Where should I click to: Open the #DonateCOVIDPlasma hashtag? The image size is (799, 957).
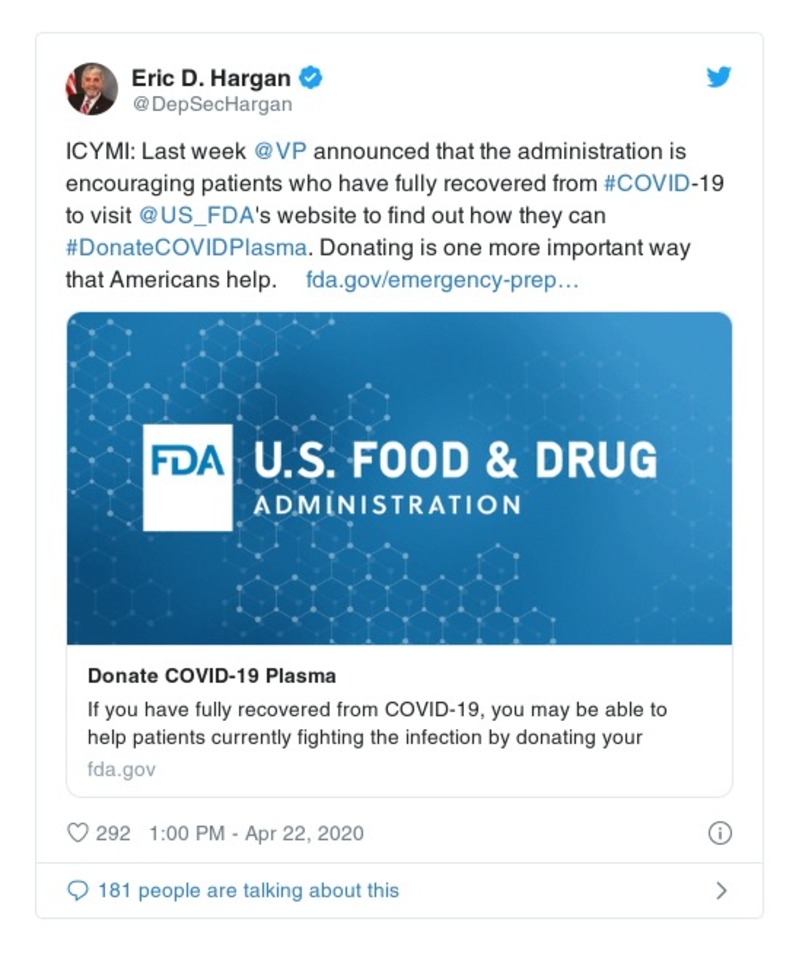coord(185,247)
